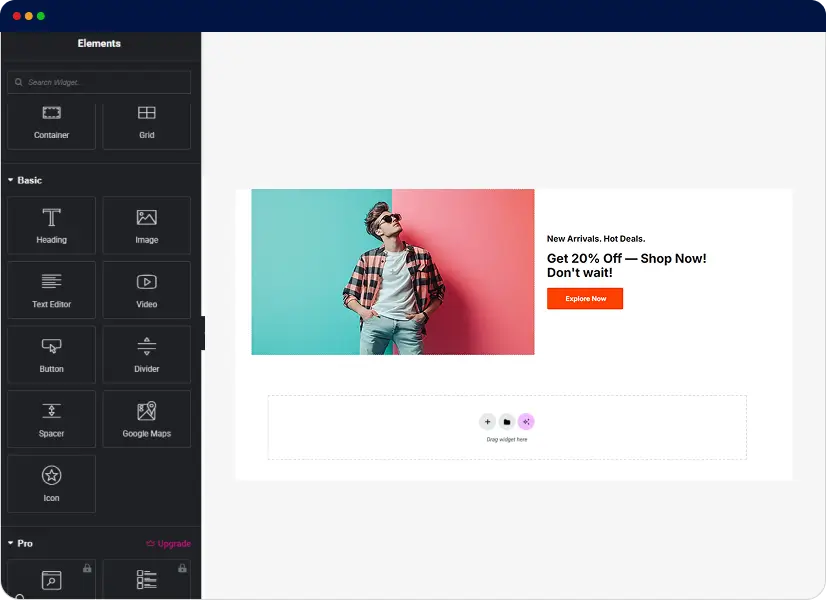Viewport: 826px width, 600px height.
Task: Click the search magnifier icon
Action: 18,82
